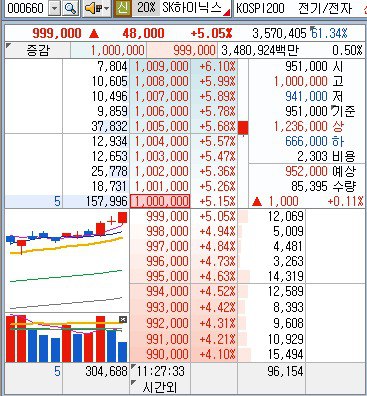Click total bid volume 96,154

tap(286, 371)
